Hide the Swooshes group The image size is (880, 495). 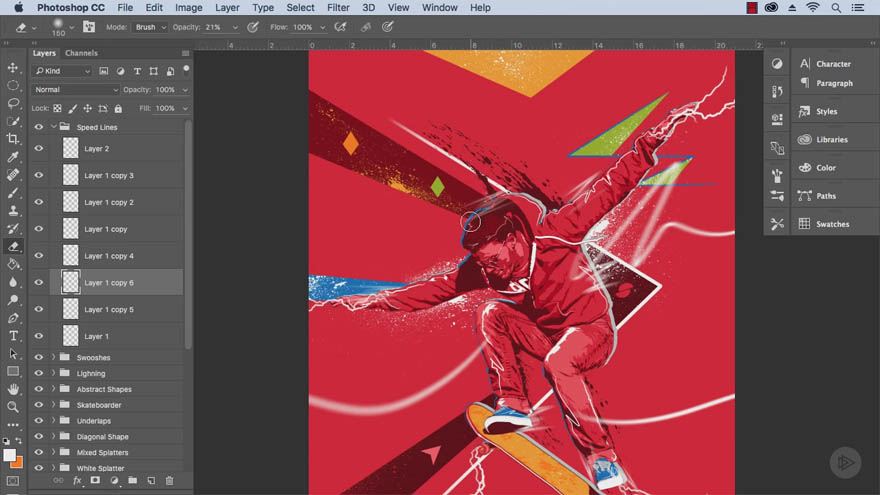pos(39,358)
